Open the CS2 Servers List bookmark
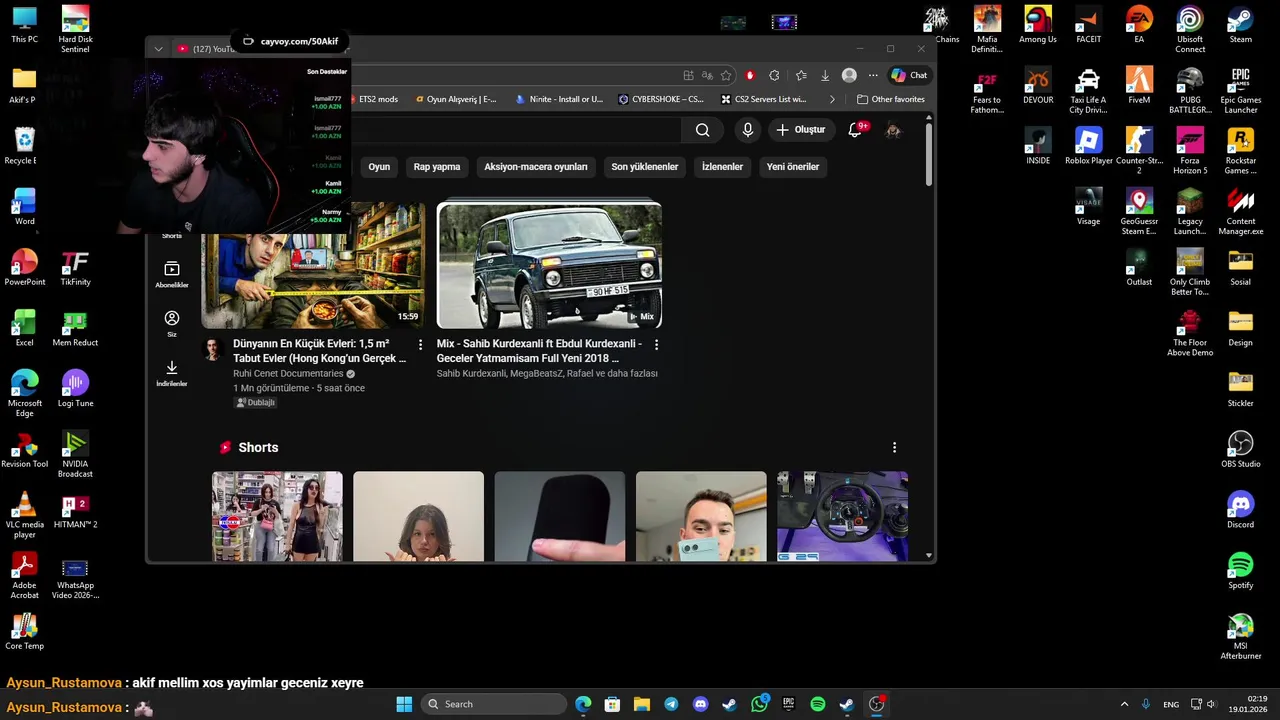The height and width of the screenshot is (720, 1280). tap(764, 99)
